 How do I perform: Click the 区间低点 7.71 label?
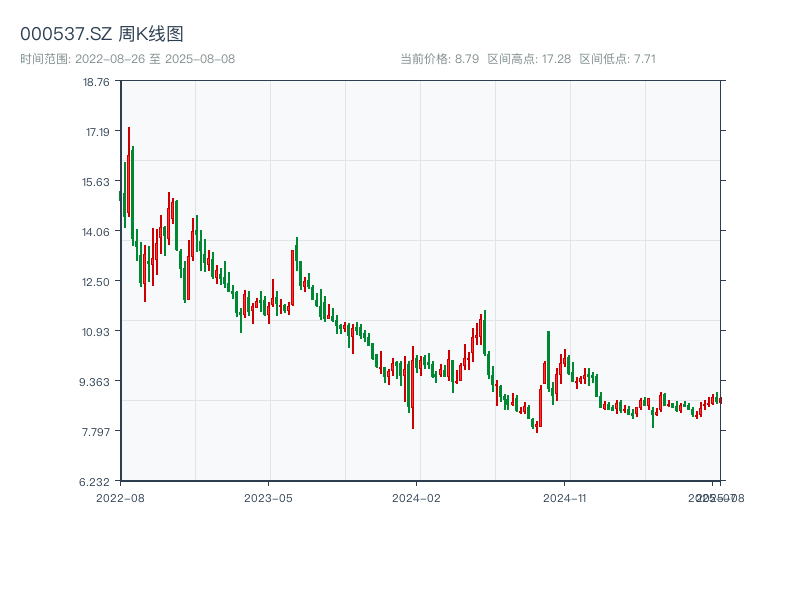tap(617, 59)
